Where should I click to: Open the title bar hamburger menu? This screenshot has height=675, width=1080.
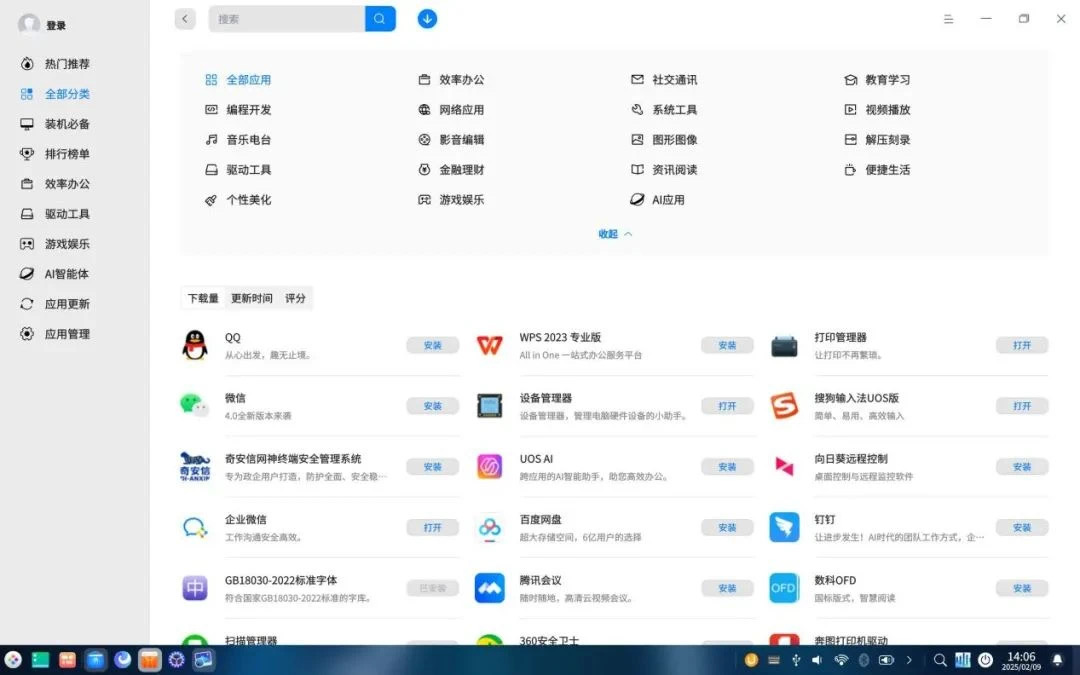click(948, 19)
